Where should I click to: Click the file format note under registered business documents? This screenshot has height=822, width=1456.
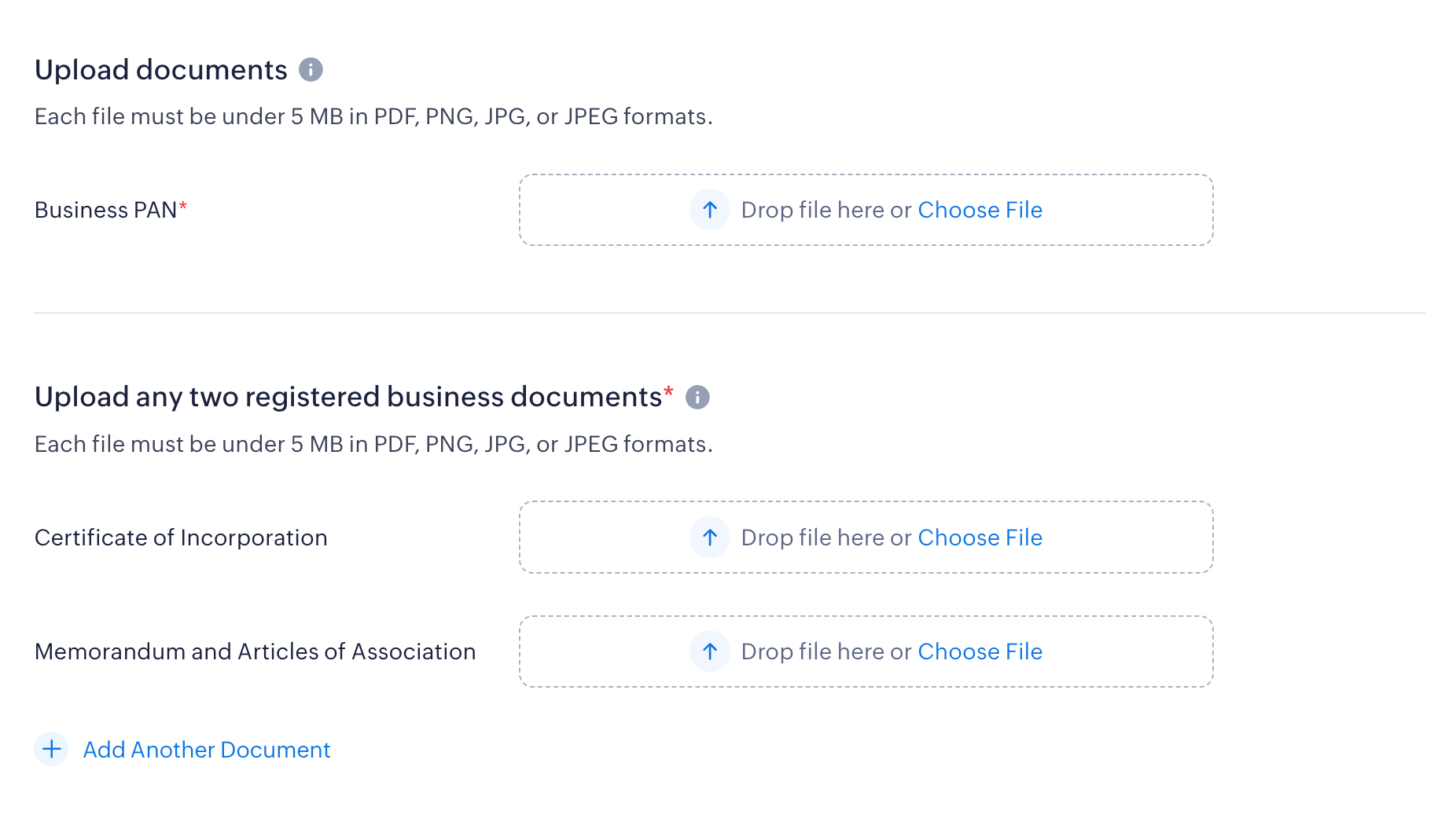click(373, 444)
